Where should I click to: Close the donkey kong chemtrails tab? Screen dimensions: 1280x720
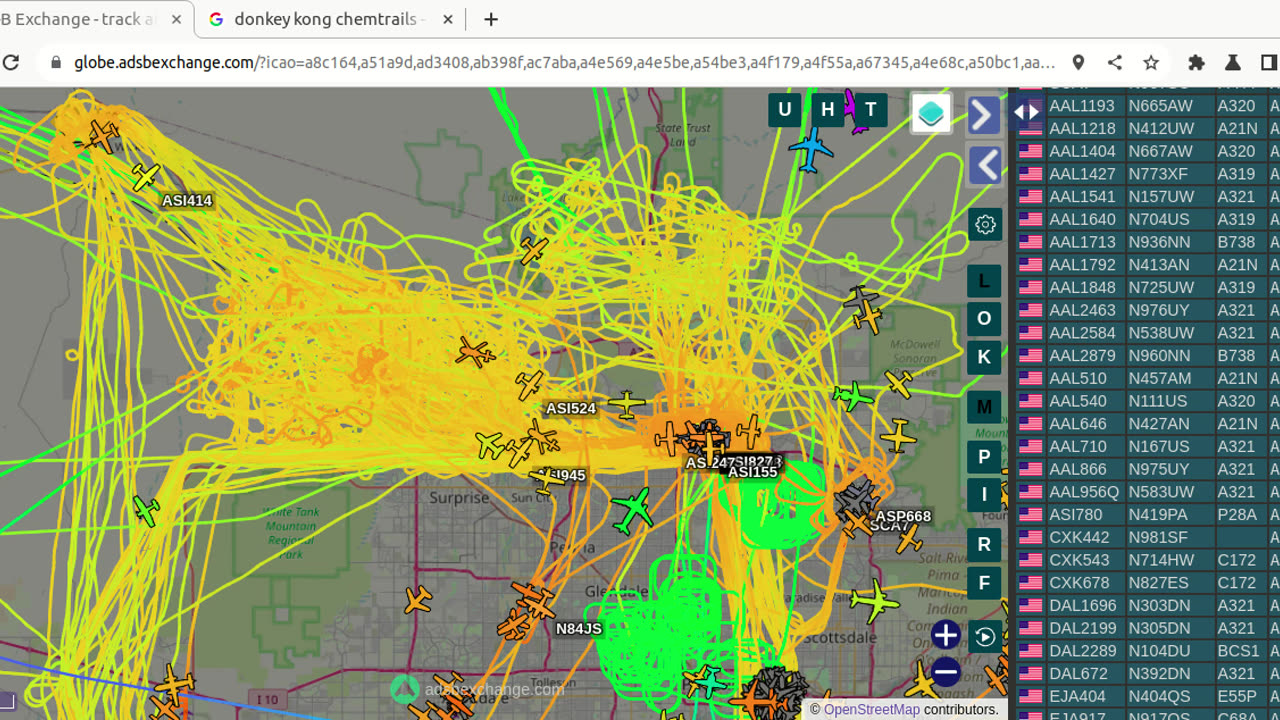point(447,19)
